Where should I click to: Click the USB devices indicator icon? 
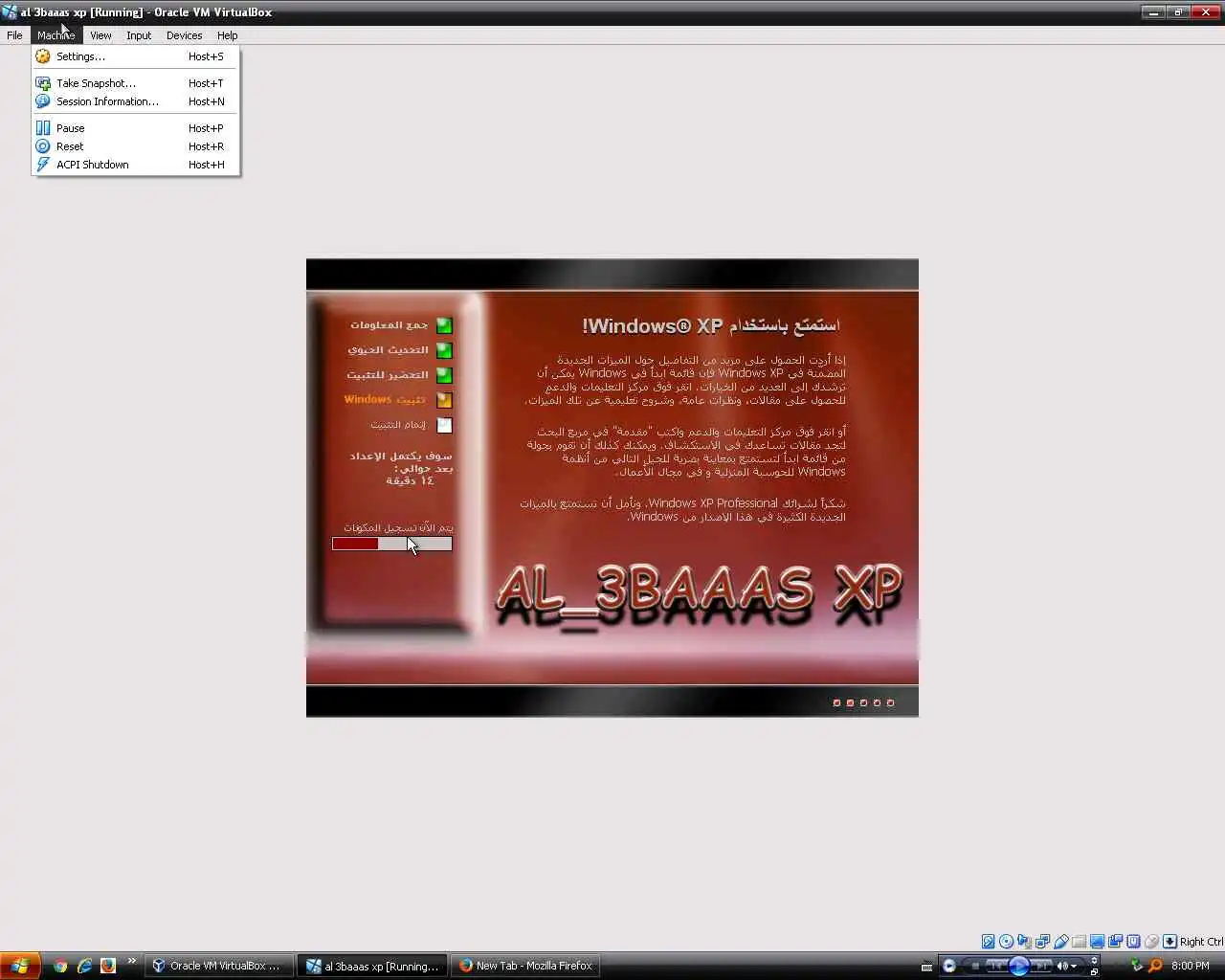pyautogui.click(x=1060, y=942)
